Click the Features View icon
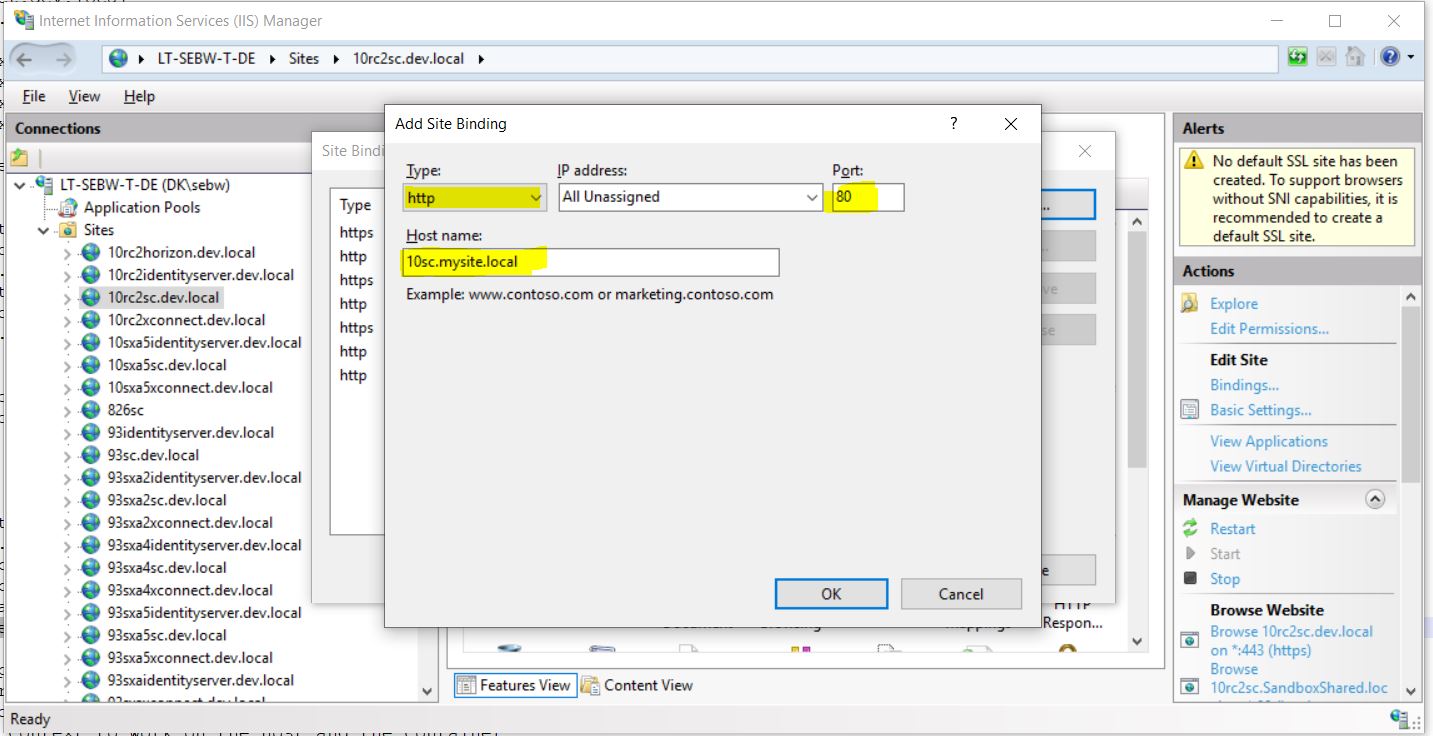 466,686
